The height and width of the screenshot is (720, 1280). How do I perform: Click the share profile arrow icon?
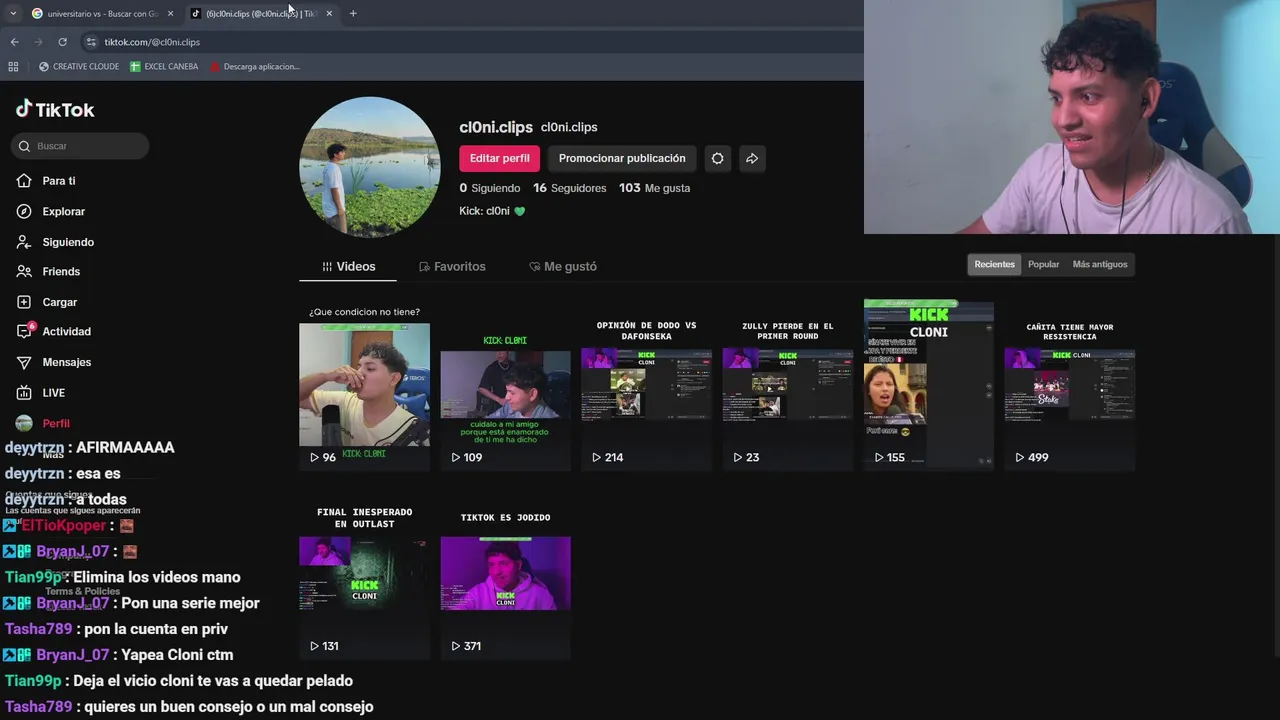point(752,158)
